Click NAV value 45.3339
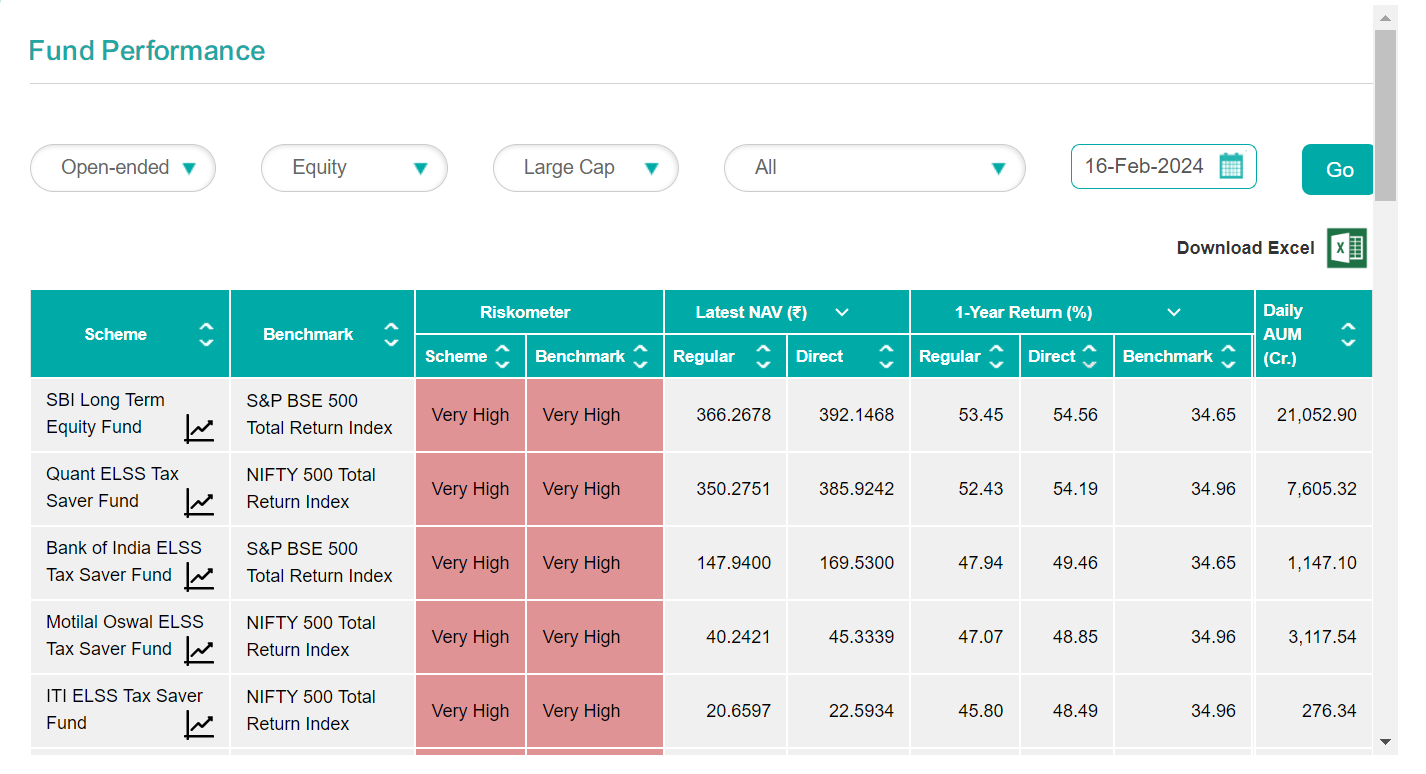Screen dimensions: 1426x774 [x=861, y=637]
